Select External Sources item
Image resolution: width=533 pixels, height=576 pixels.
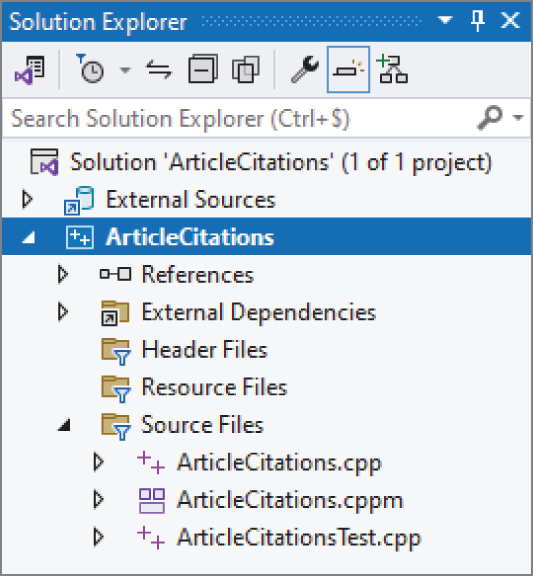[x=191, y=199]
